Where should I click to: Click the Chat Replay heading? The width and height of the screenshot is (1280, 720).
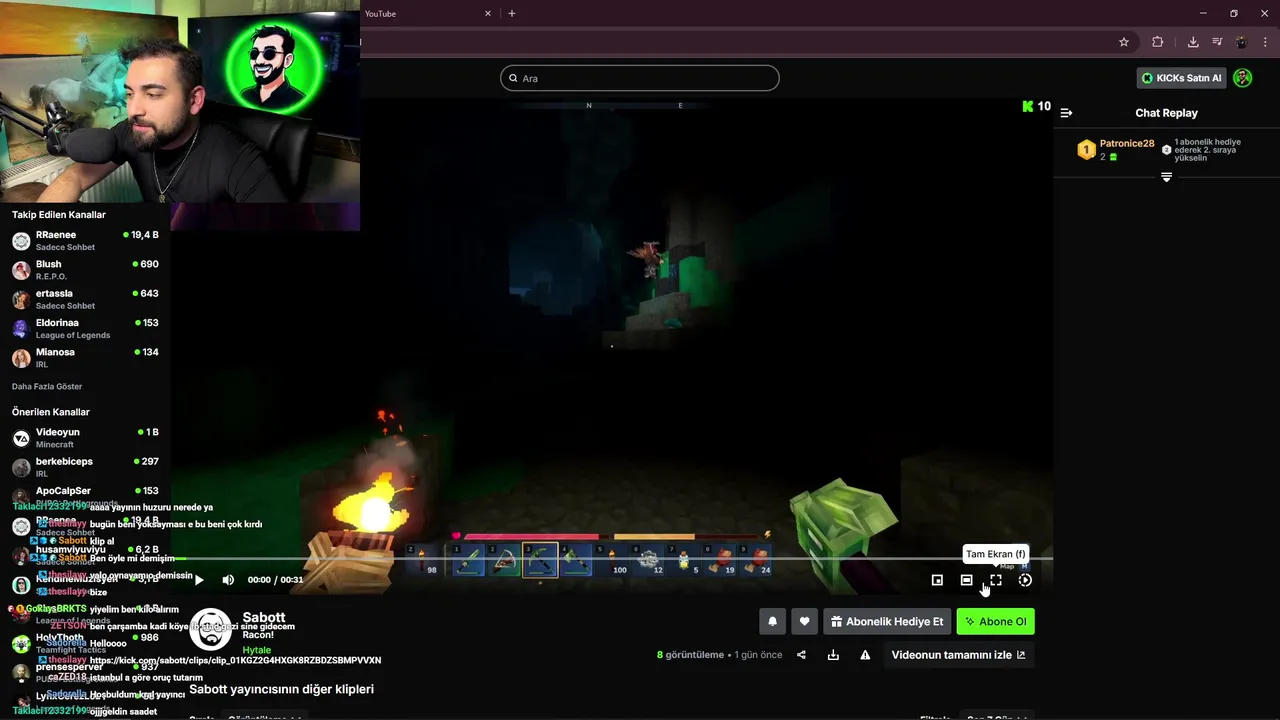1166,113
